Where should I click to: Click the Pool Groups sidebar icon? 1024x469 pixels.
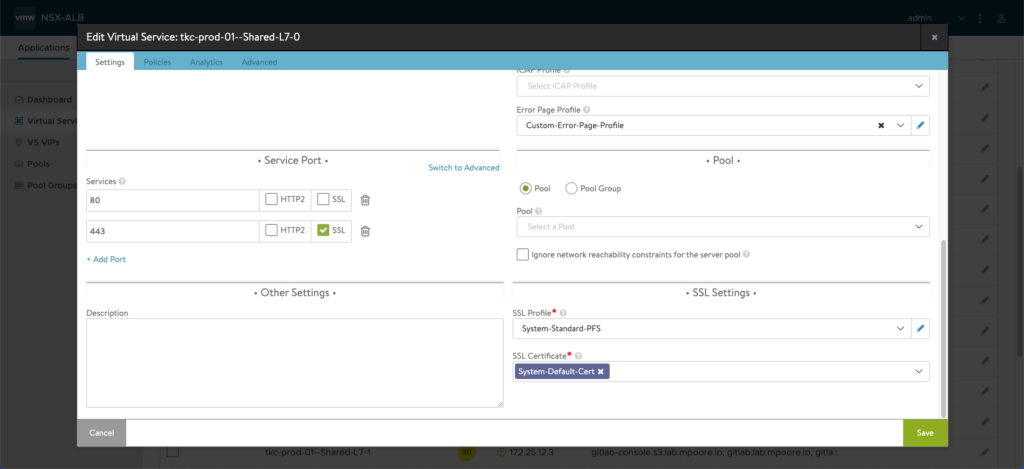pos(19,185)
